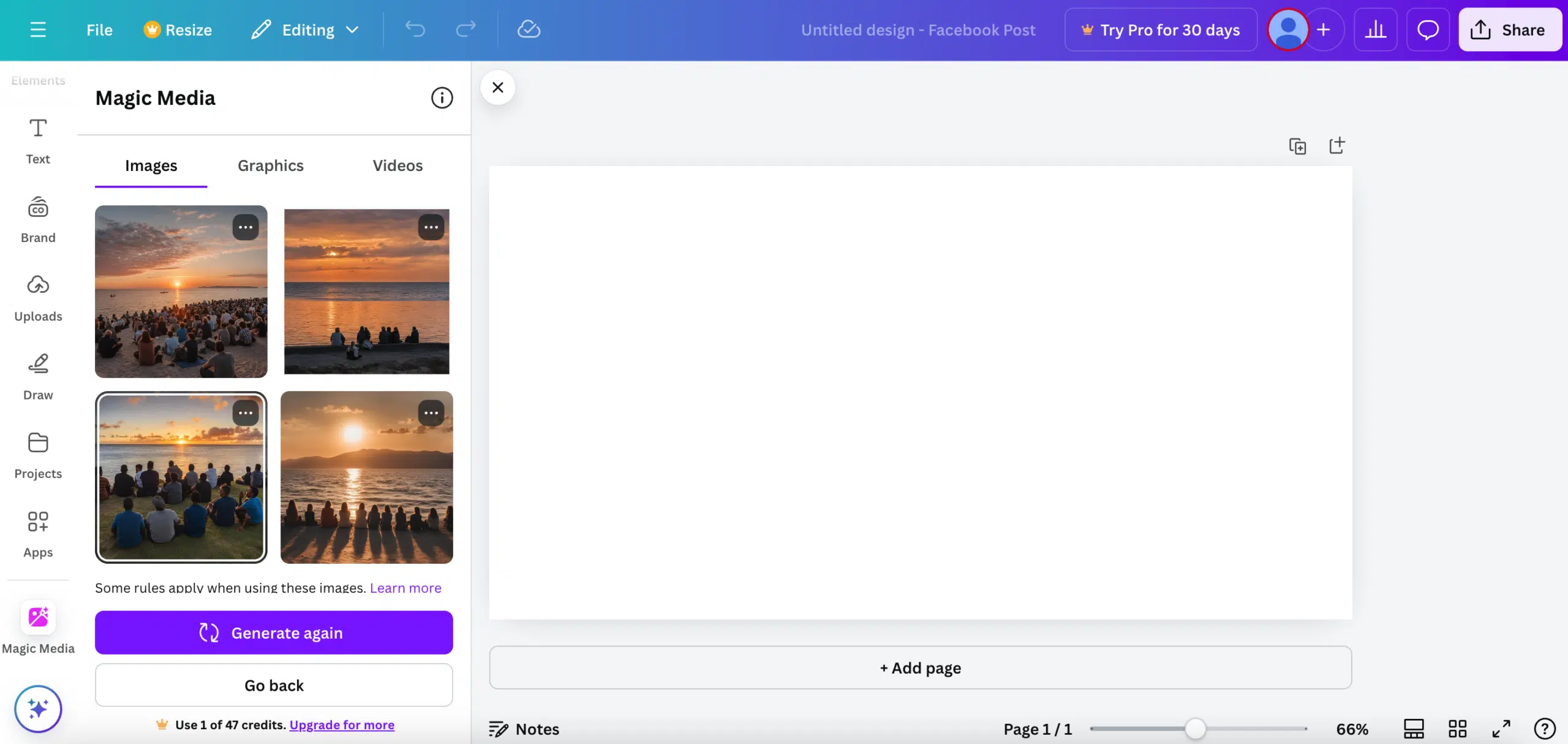Viewport: 1568px width, 744px height.
Task: Open the Brand panel in sidebar
Action: [38, 219]
